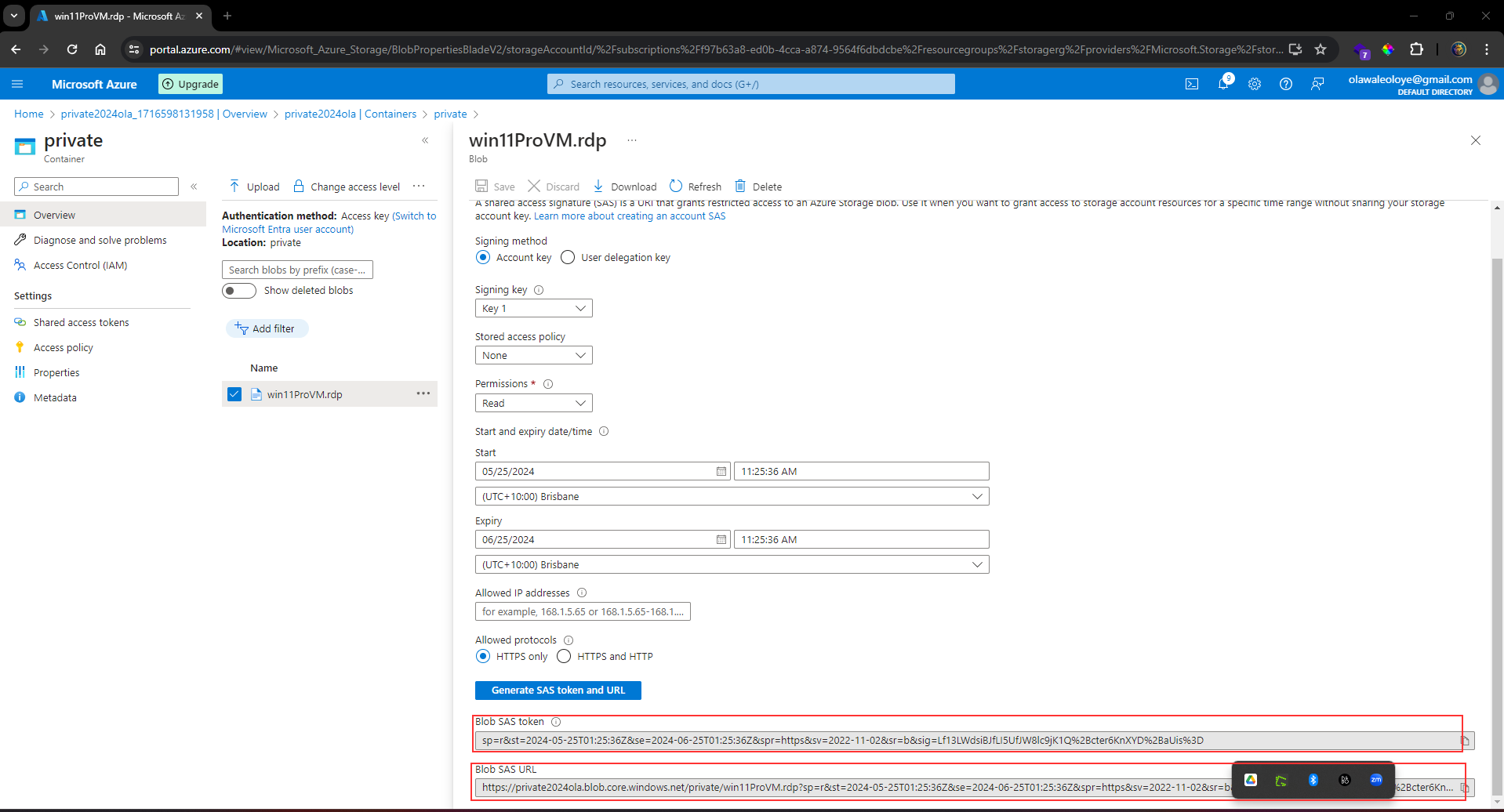
Task: Click the Search blobs by prefix field
Action: 297,270
